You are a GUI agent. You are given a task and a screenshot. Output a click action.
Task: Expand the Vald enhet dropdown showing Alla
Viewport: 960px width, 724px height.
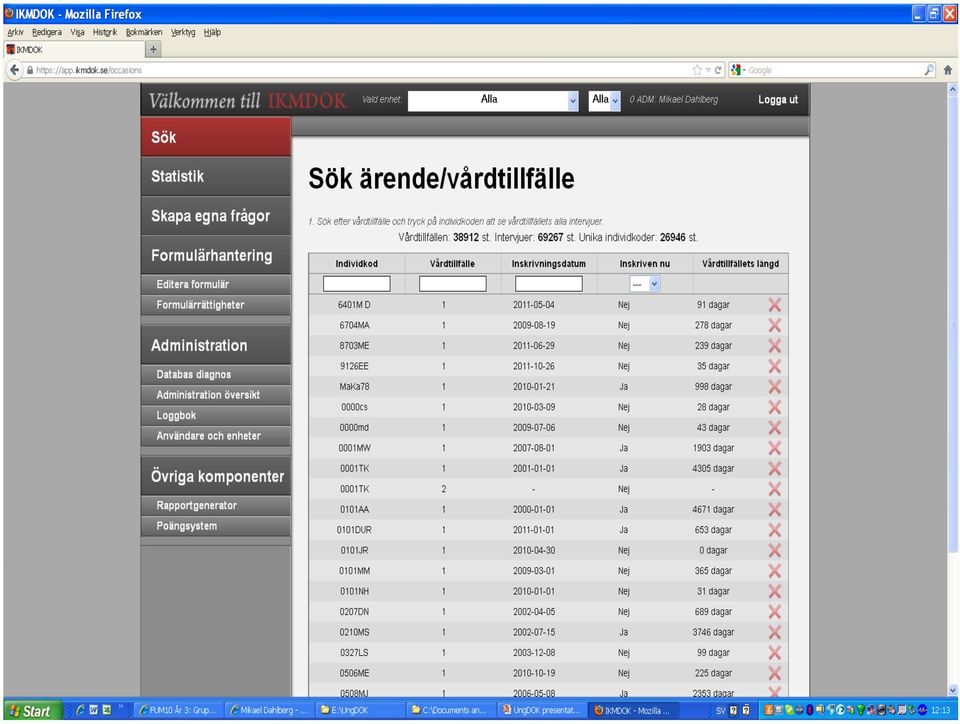coord(493,100)
